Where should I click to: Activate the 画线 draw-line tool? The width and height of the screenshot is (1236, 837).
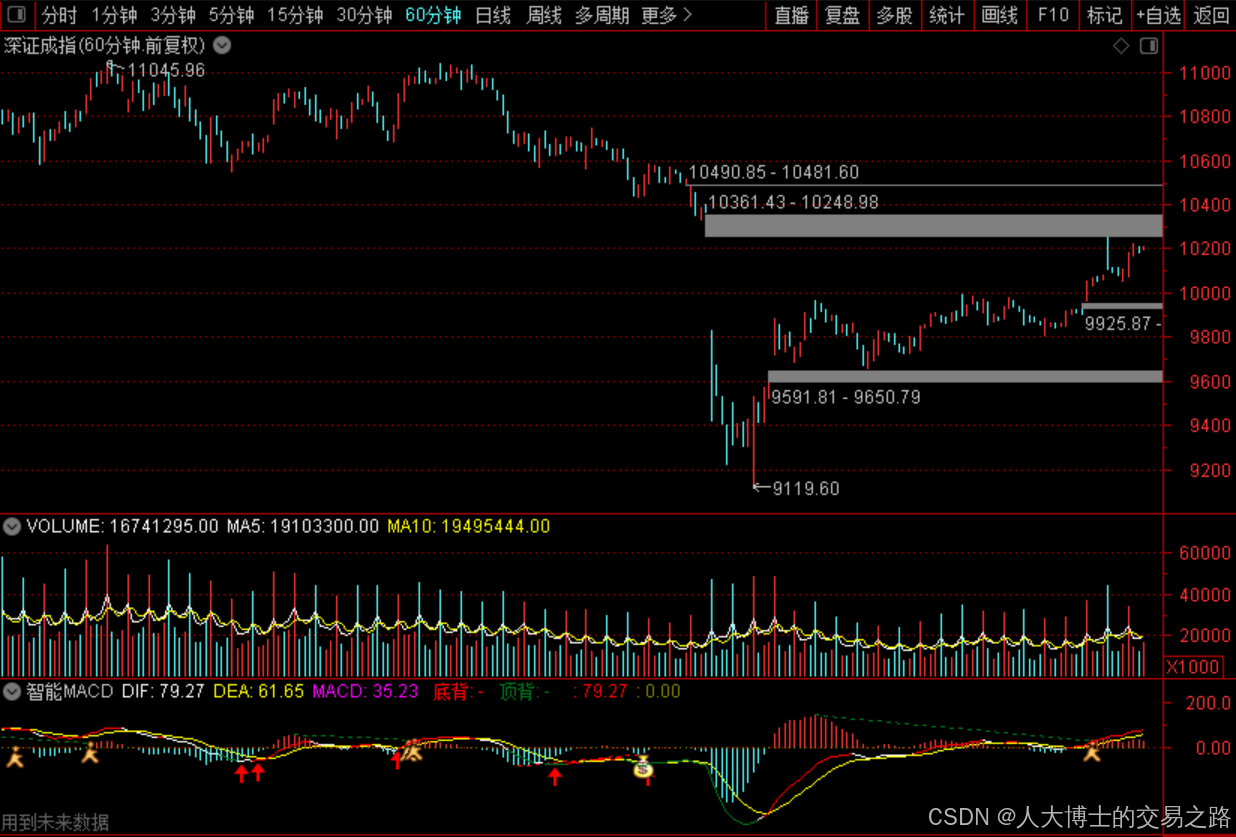999,15
